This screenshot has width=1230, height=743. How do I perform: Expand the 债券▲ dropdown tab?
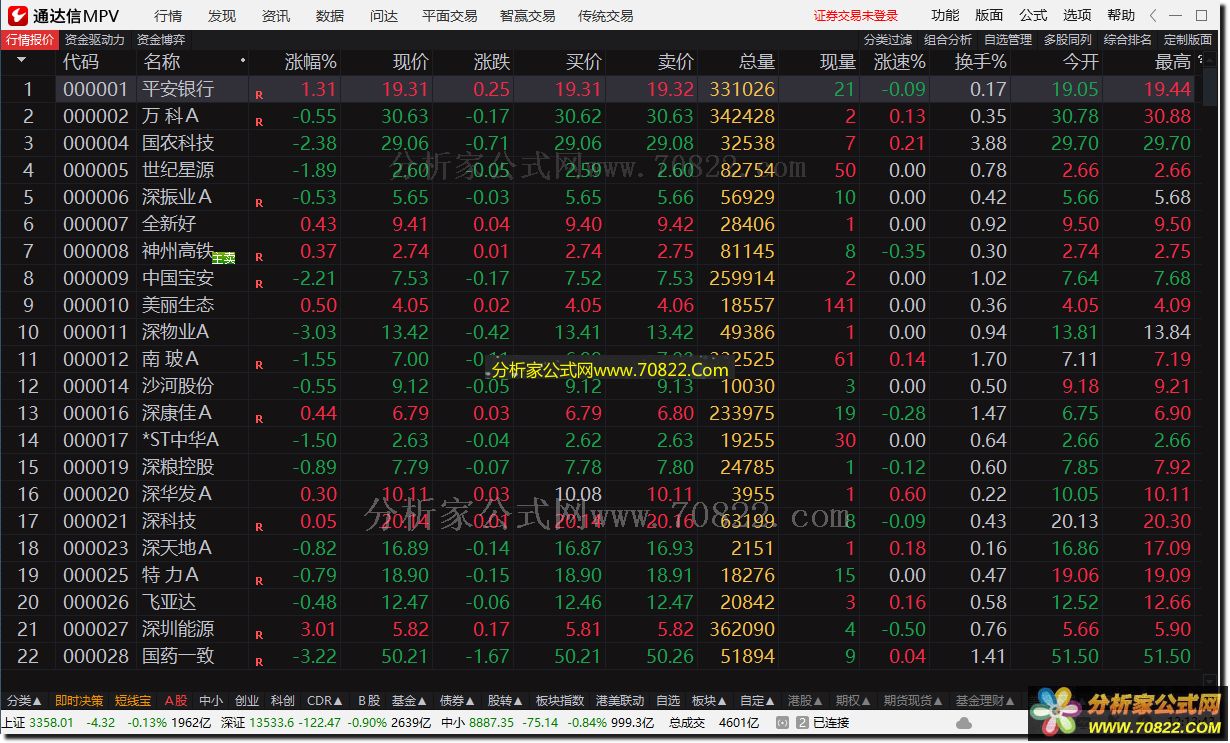coord(457,701)
